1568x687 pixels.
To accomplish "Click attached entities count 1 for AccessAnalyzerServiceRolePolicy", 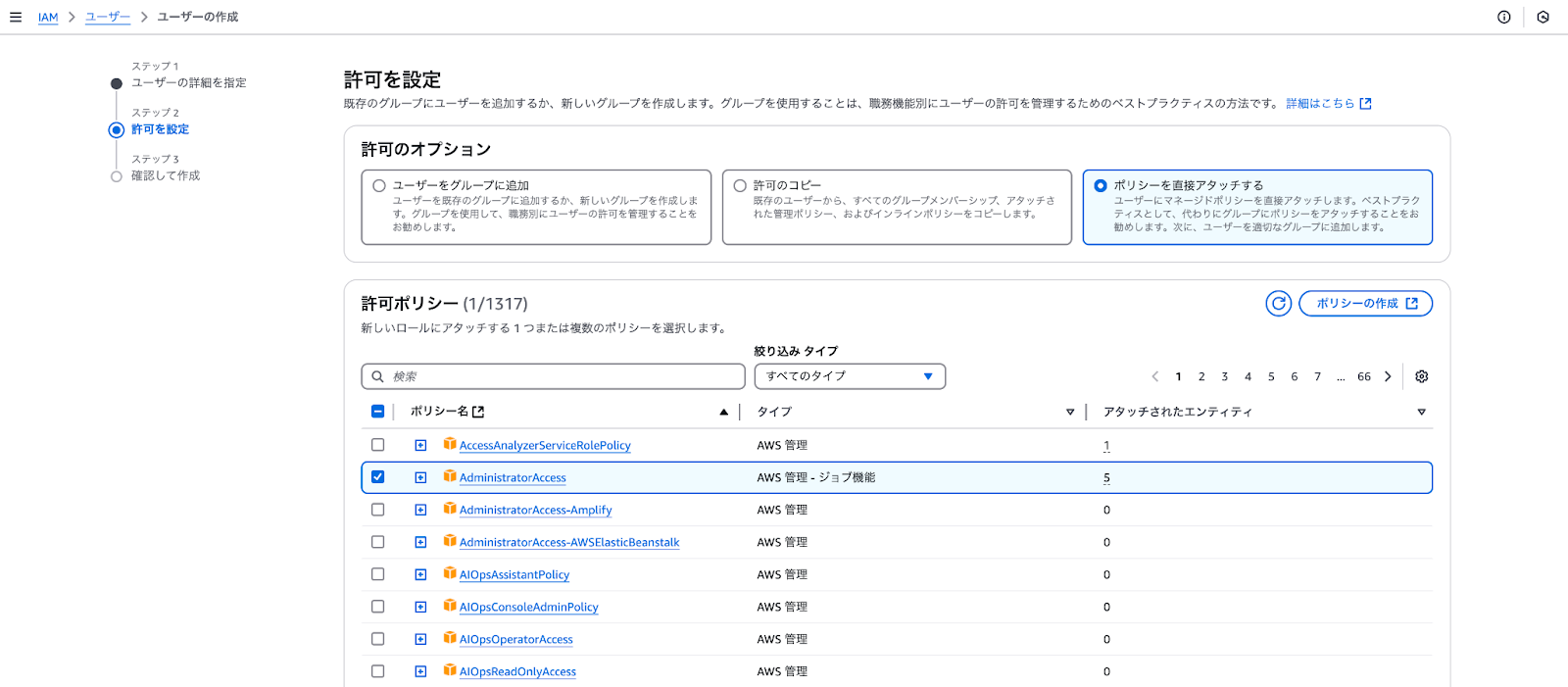I will pos(1106,446).
